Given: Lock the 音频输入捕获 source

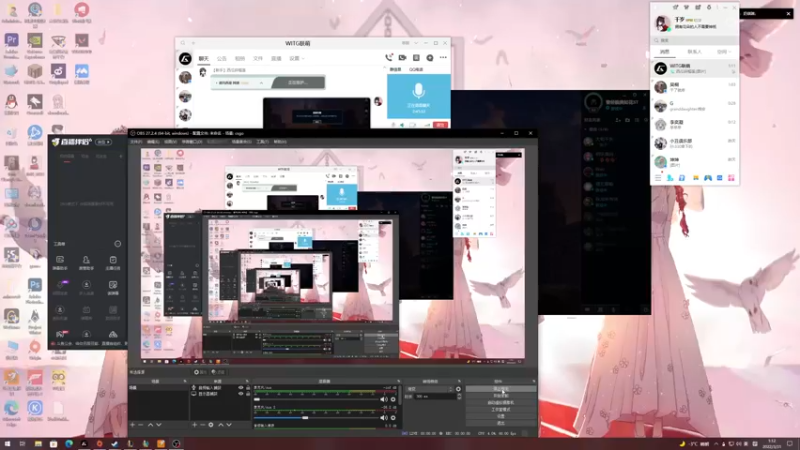Looking at the screenshot, I should (248, 388).
